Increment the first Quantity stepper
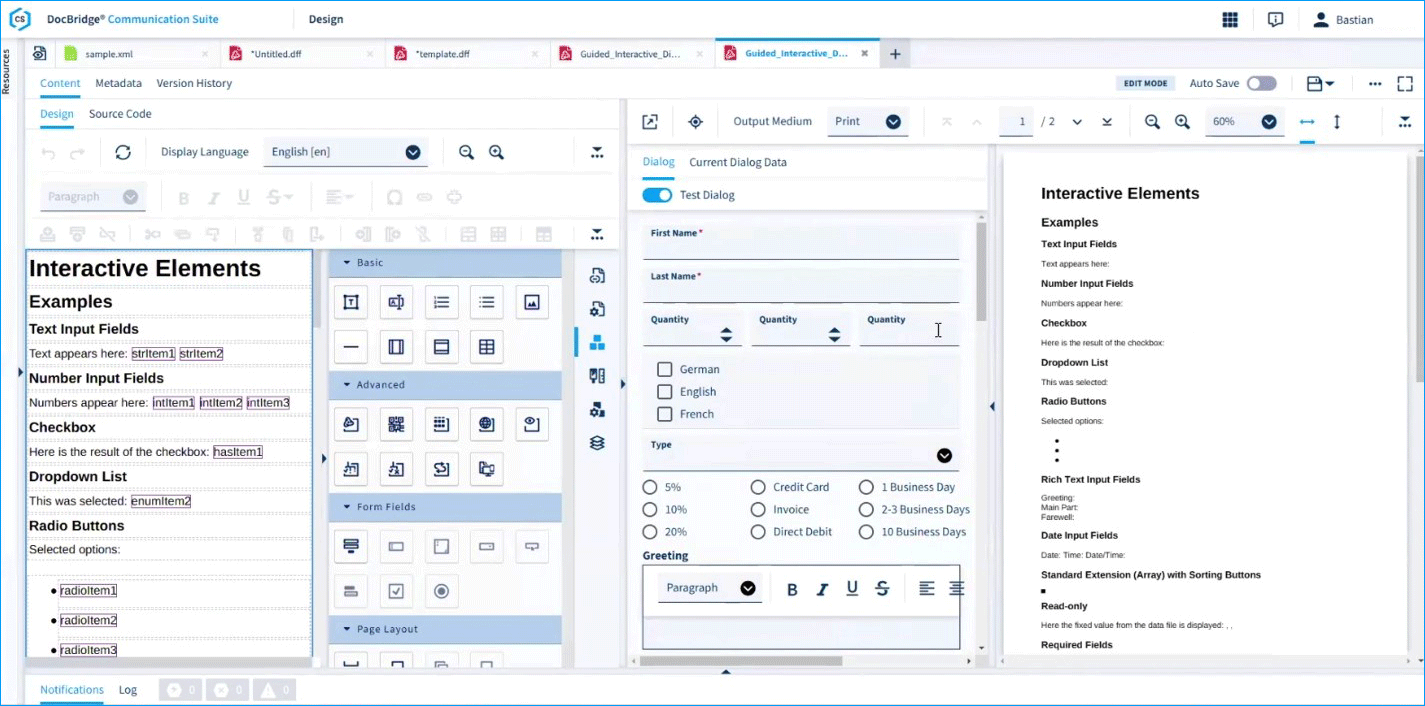Screen dimensions: 1425x706 [726, 330]
